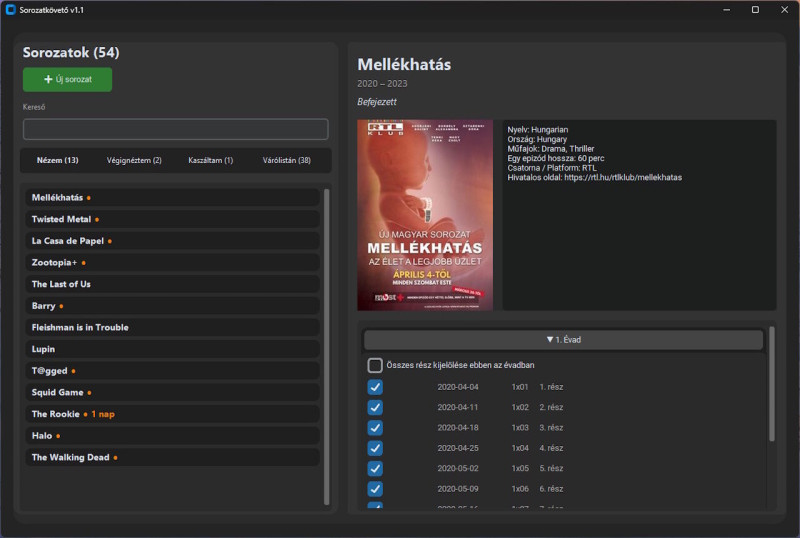Uncheck episode 1x02 watched checkbox
Image resolution: width=800 pixels, height=538 pixels.
[x=375, y=408]
